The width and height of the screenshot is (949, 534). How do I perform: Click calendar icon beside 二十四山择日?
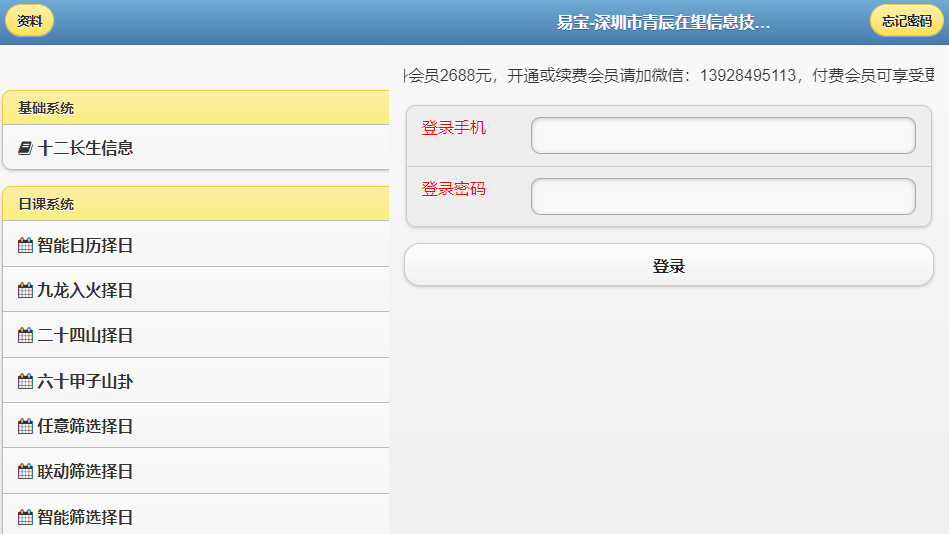point(25,336)
